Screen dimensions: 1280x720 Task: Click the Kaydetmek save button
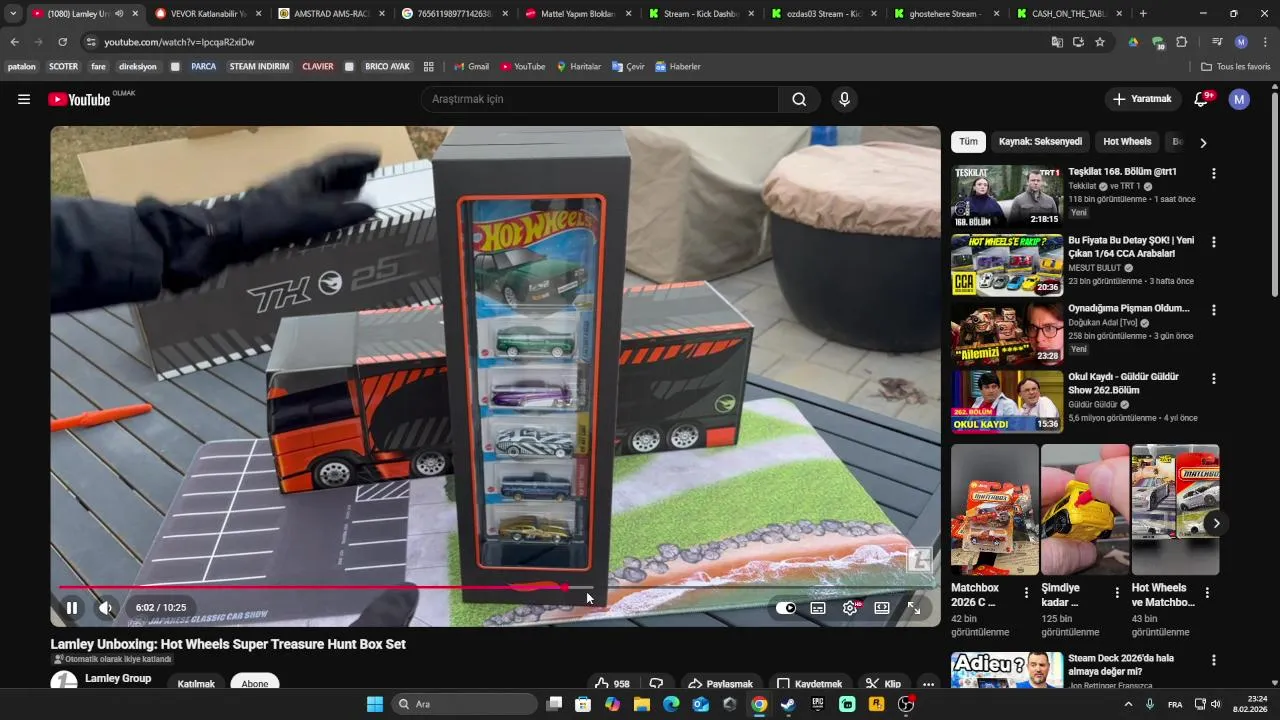[810, 684]
